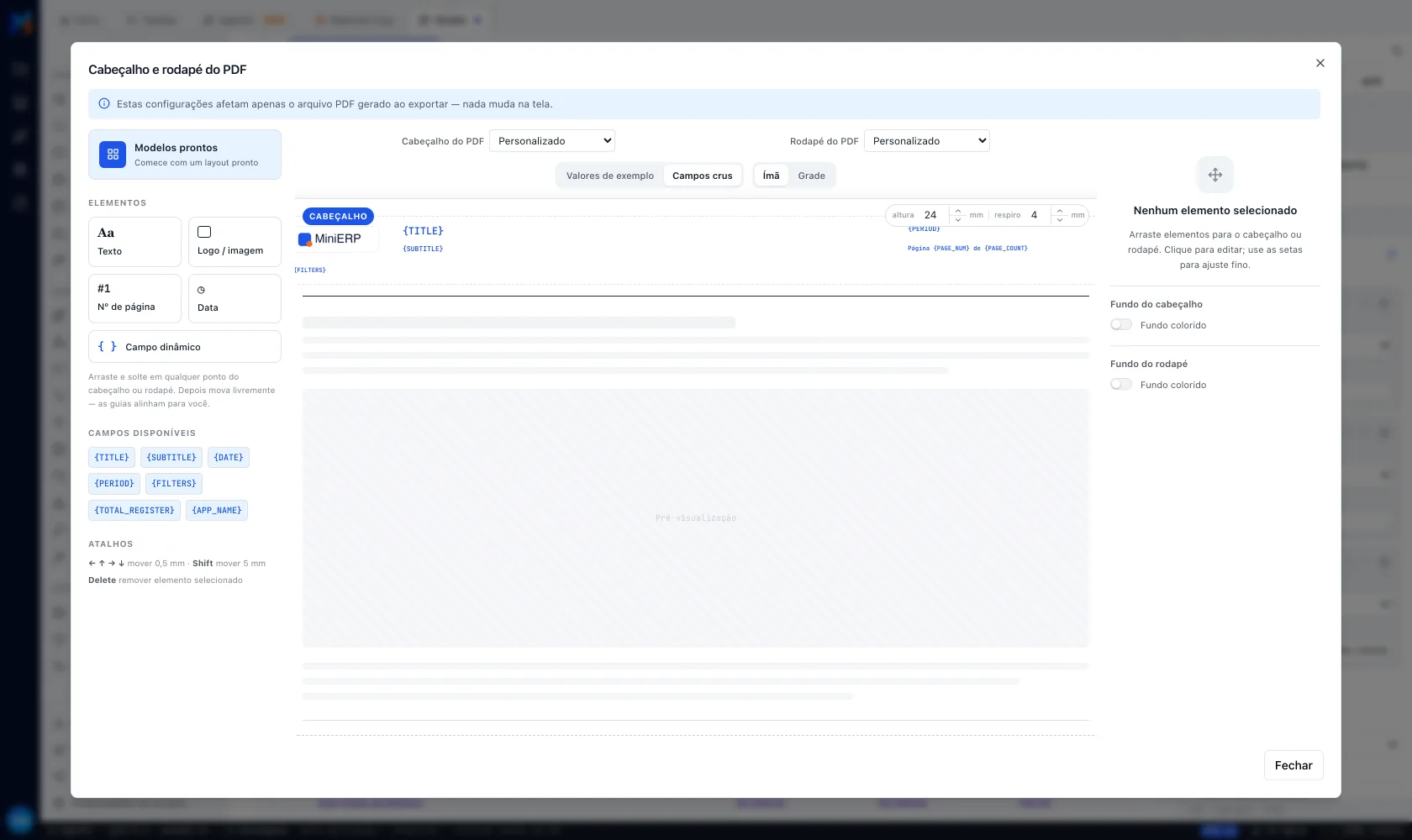Increase header altura with up arrow
Screen dimensions: 1412x840
(x=958, y=211)
